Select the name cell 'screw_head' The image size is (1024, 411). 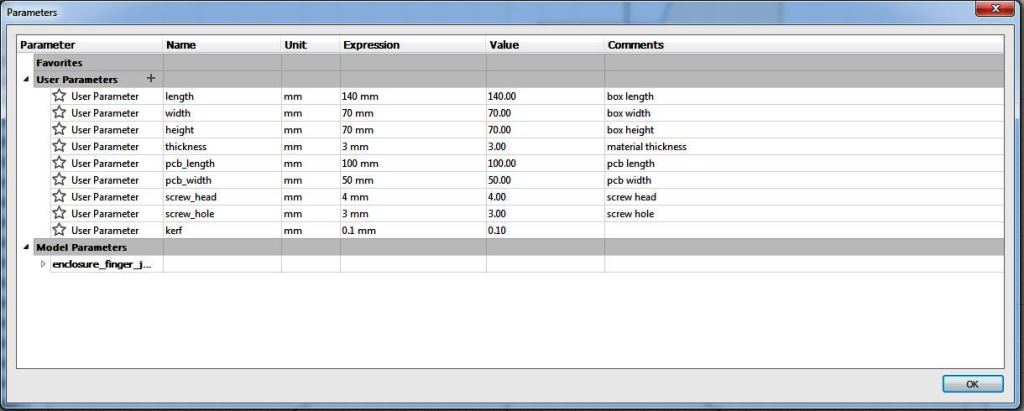click(222, 197)
